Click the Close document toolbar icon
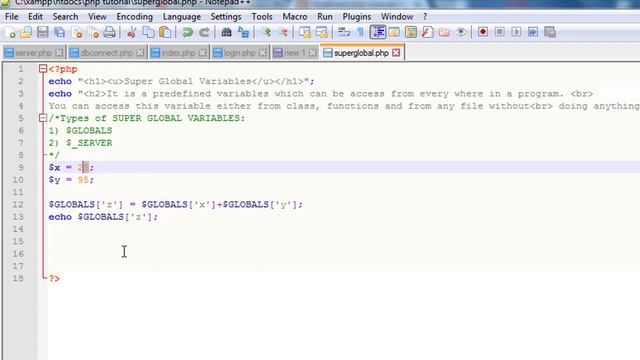This screenshot has height=360, width=640. (77, 32)
